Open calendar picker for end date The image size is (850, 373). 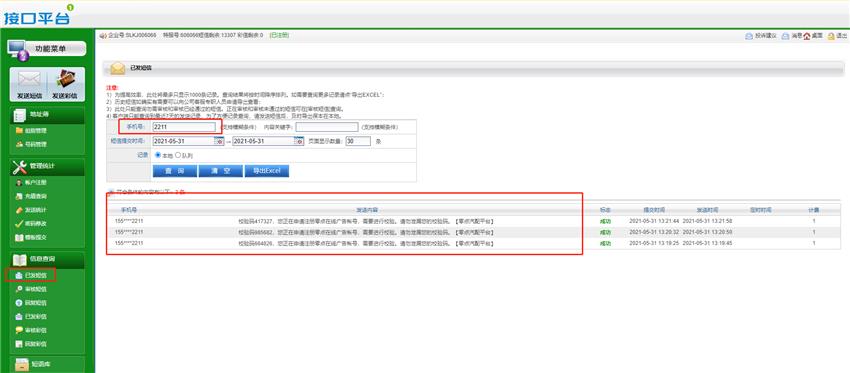pos(299,141)
